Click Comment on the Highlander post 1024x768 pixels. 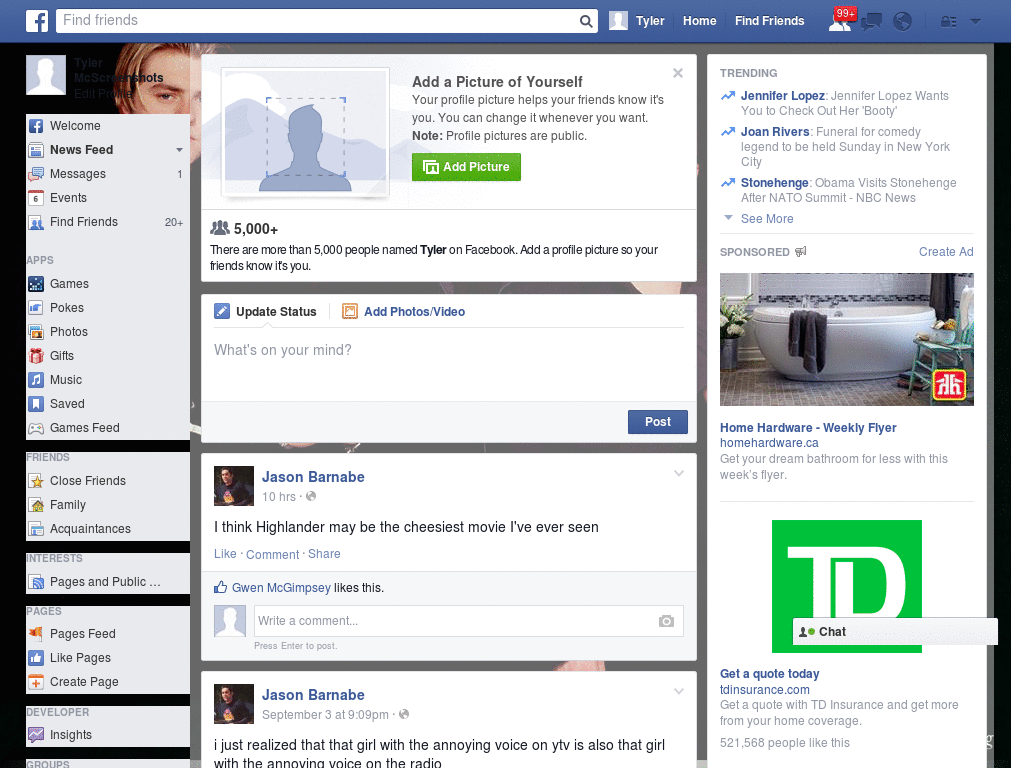[272, 554]
